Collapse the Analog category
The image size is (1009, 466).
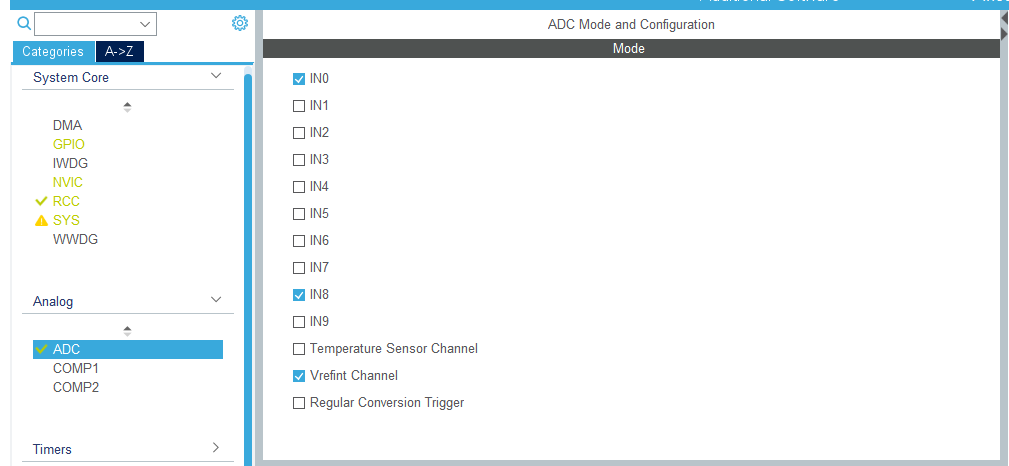point(216,301)
